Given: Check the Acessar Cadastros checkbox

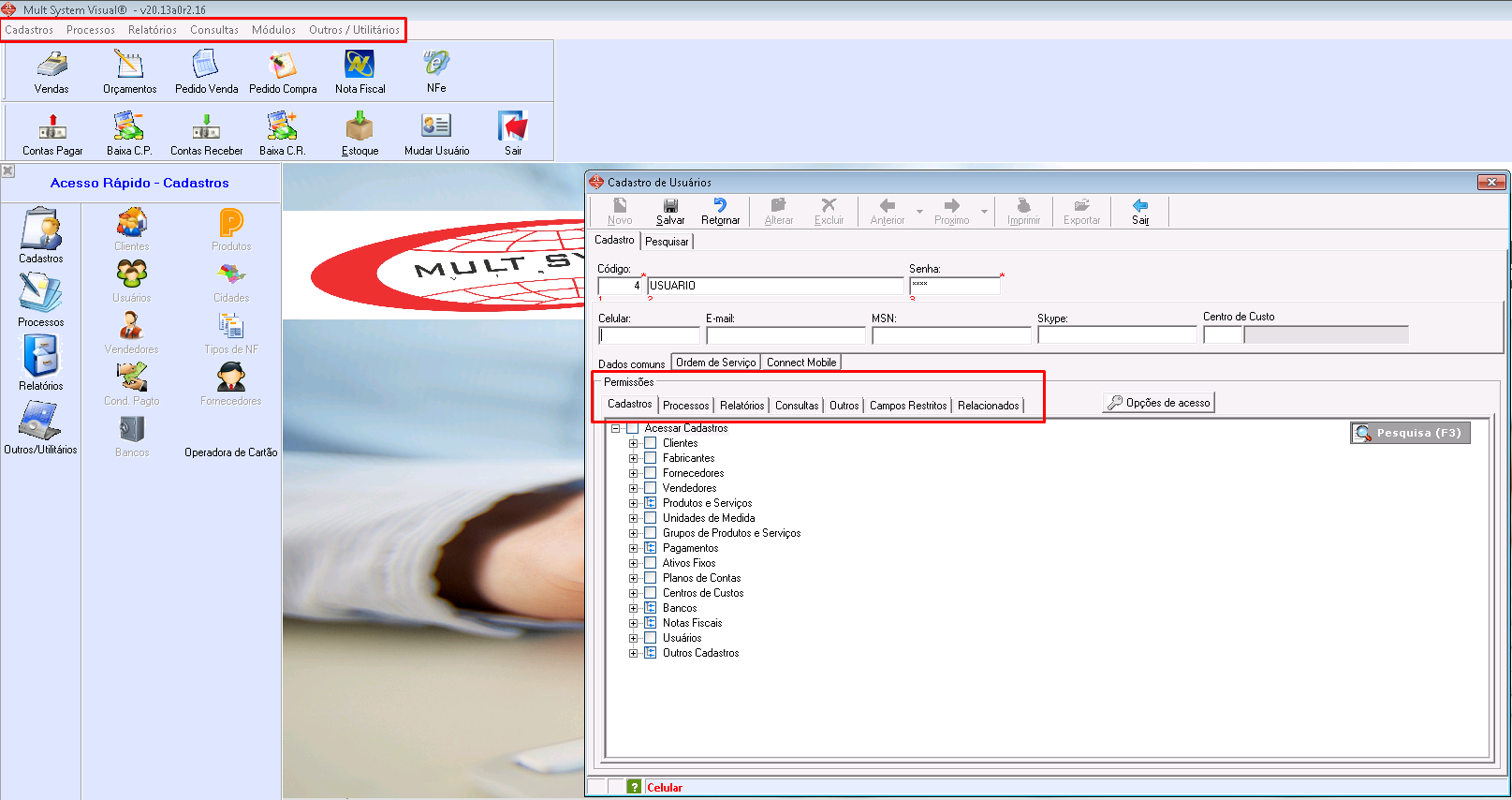Looking at the screenshot, I should (x=633, y=428).
